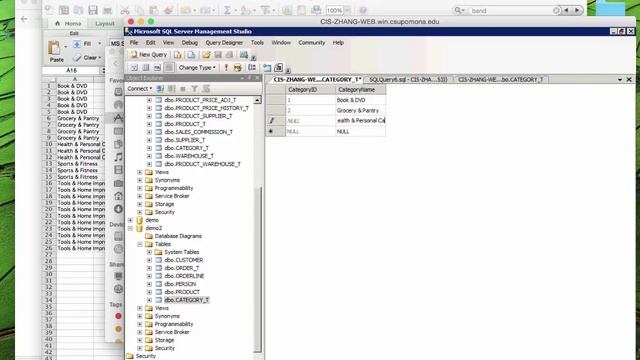Image resolution: width=640 pixels, height=360 pixels.
Task: Expand the demo database node
Action: (x=130, y=220)
